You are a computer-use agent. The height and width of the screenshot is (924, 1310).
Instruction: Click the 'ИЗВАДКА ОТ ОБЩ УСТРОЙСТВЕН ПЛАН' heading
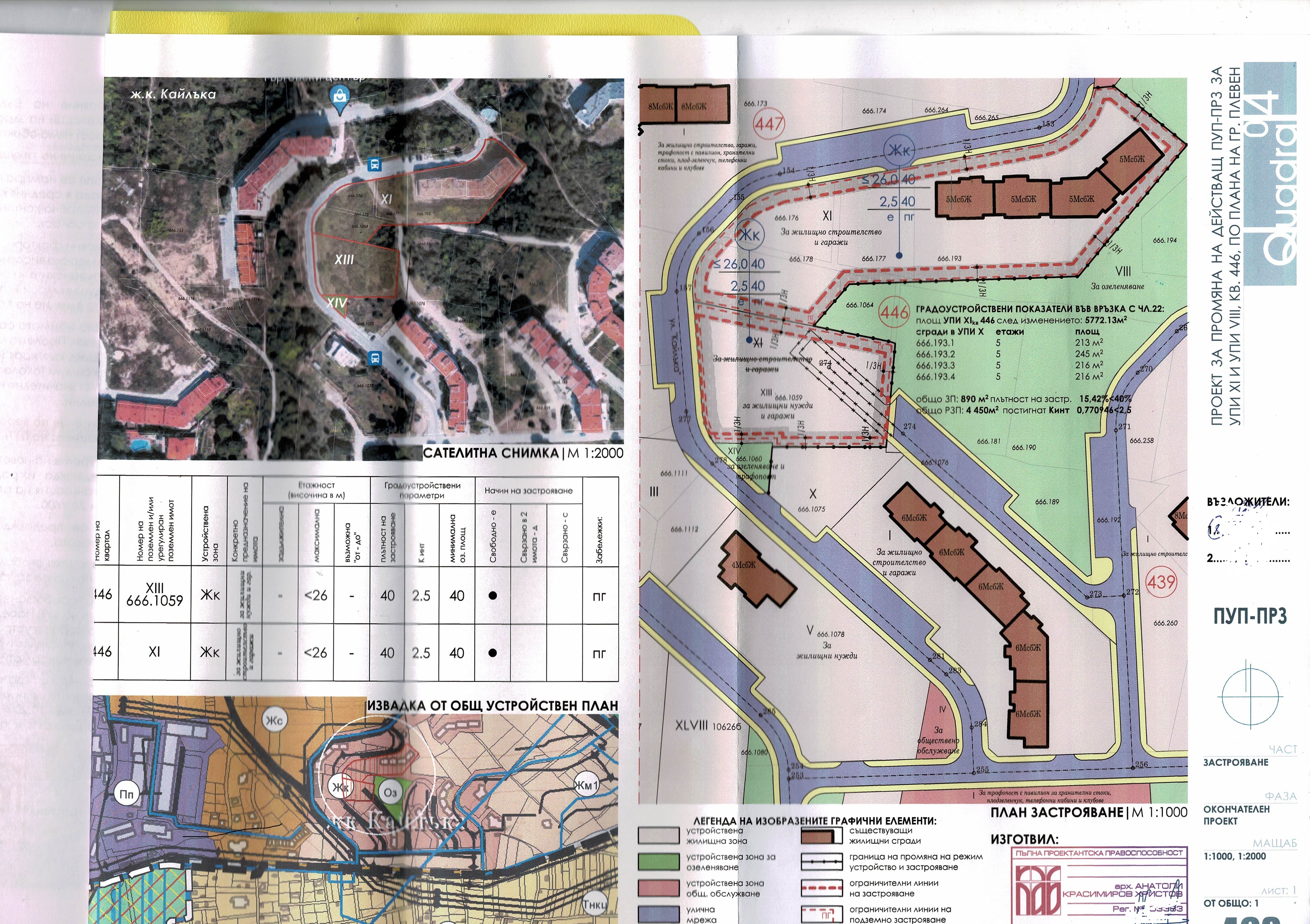[492, 705]
